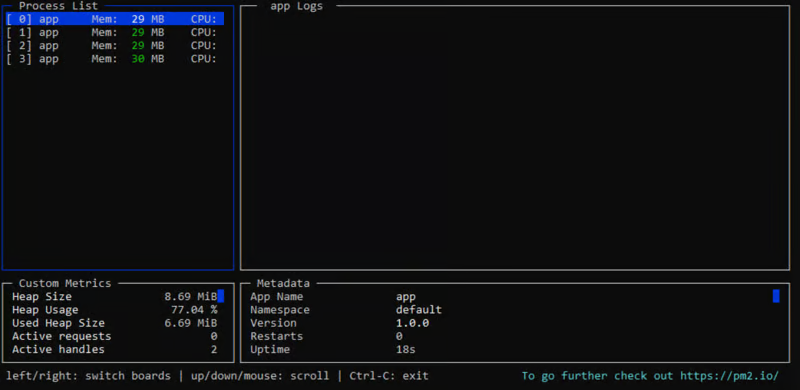Click the Process List panel title

[x=59, y=6]
